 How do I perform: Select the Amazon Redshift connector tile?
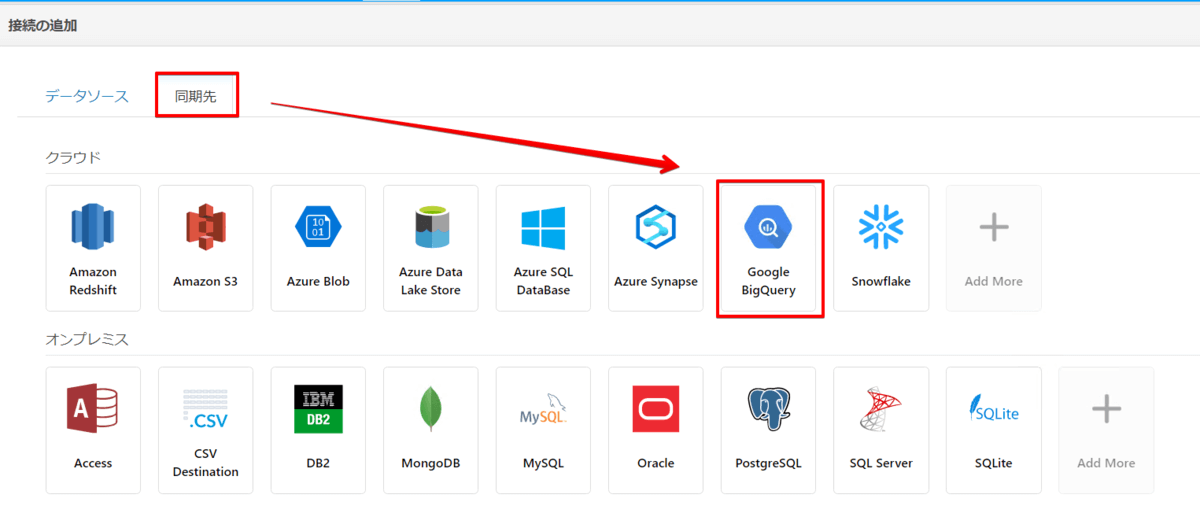click(x=93, y=248)
